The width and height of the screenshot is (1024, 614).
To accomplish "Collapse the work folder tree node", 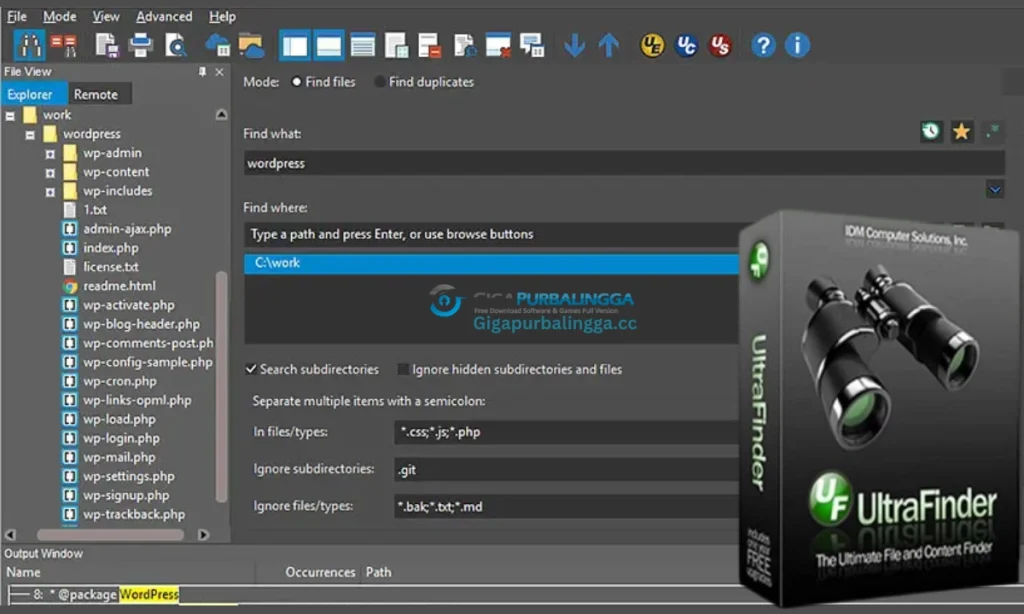I will [x=10, y=116].
